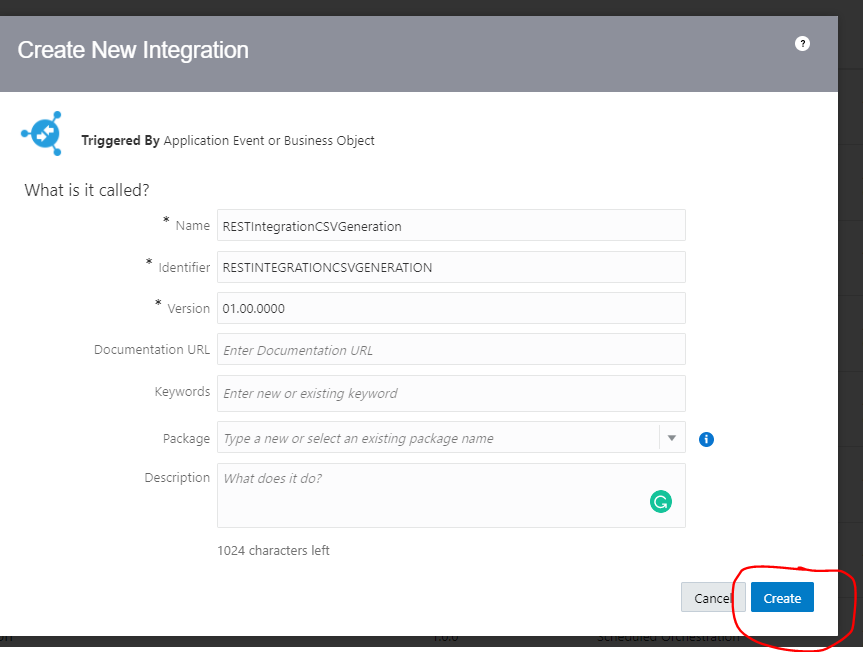This screenshot has height=652, width=863.
Task: Click the Grammarly icon in Description
Action: [660, 501]
